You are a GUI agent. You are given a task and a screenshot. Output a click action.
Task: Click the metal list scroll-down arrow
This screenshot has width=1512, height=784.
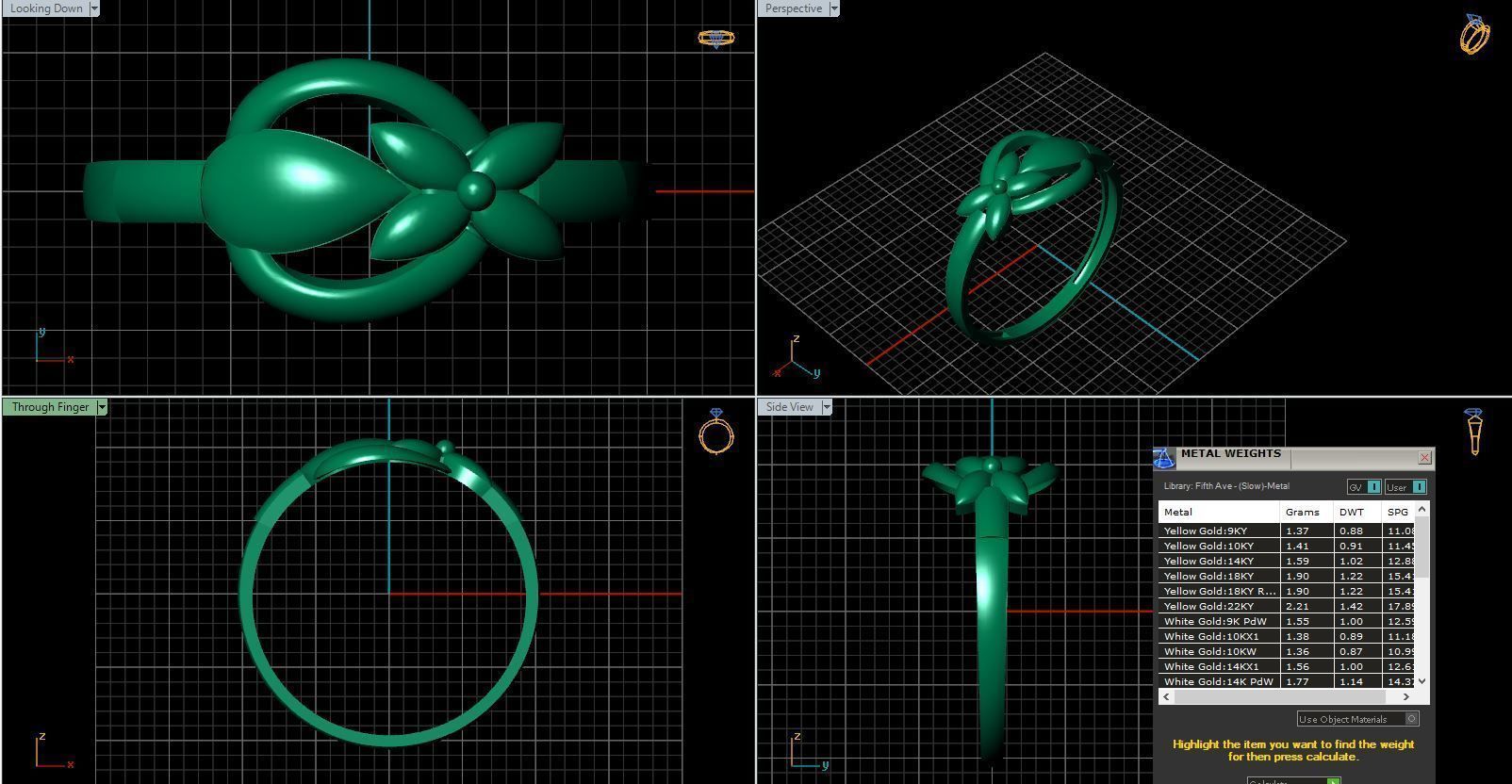click(x=1422, y=681)
